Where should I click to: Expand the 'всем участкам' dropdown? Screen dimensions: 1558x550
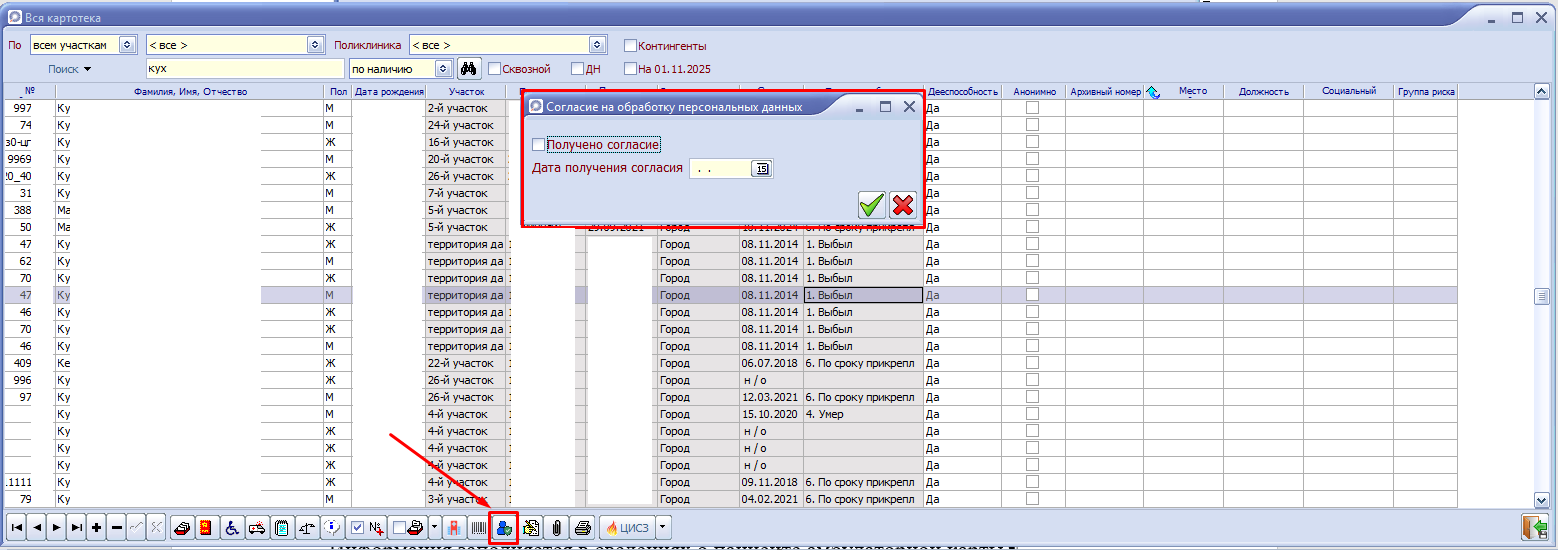[126, 45]
